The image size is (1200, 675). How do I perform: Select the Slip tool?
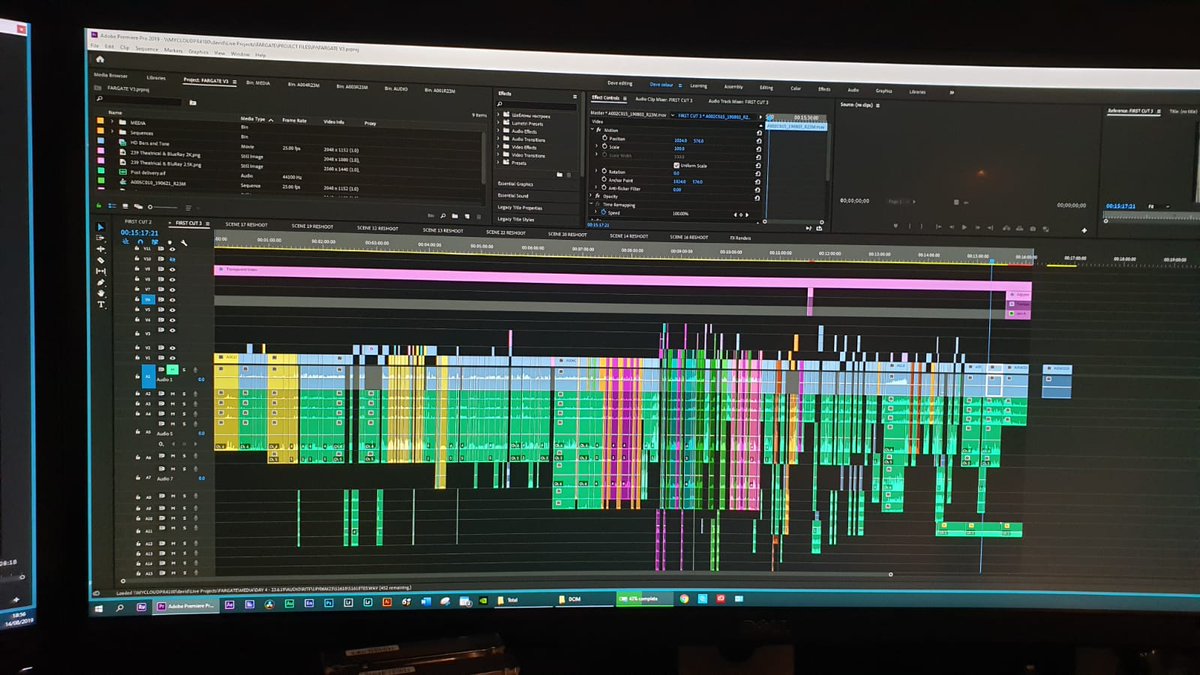(x=100, y=271)
